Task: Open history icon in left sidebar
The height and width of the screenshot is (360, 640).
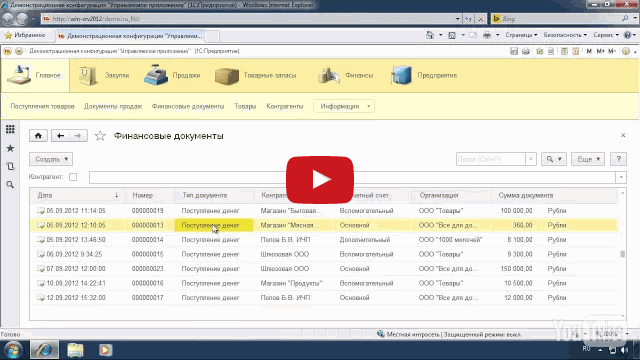Action: (x=10, y=167)
